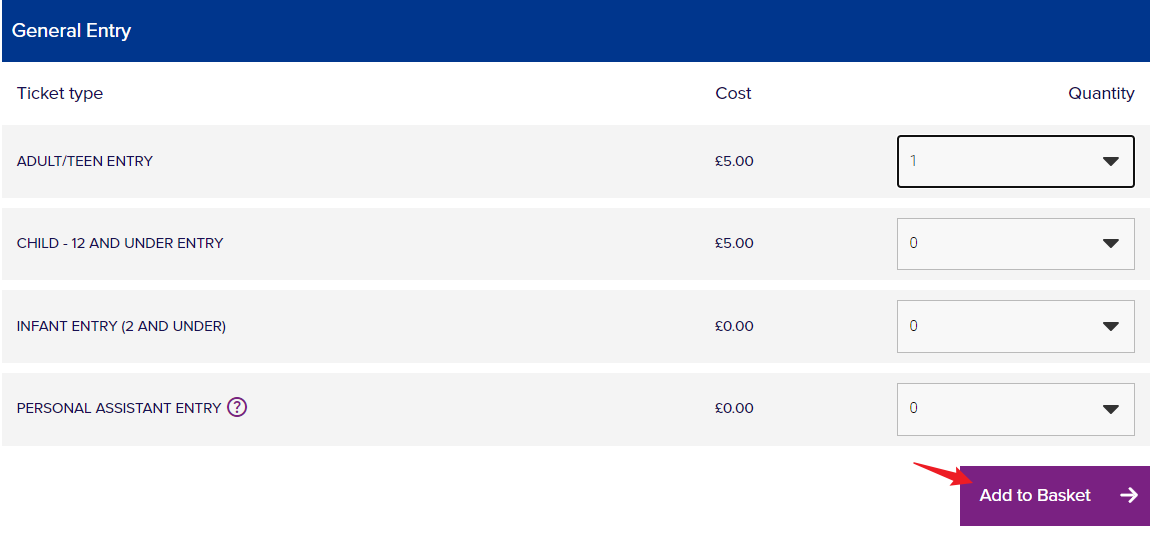
Task: Select the CHILD - 12 AND UNDER ENTRY label
Action: coord(120,243)
